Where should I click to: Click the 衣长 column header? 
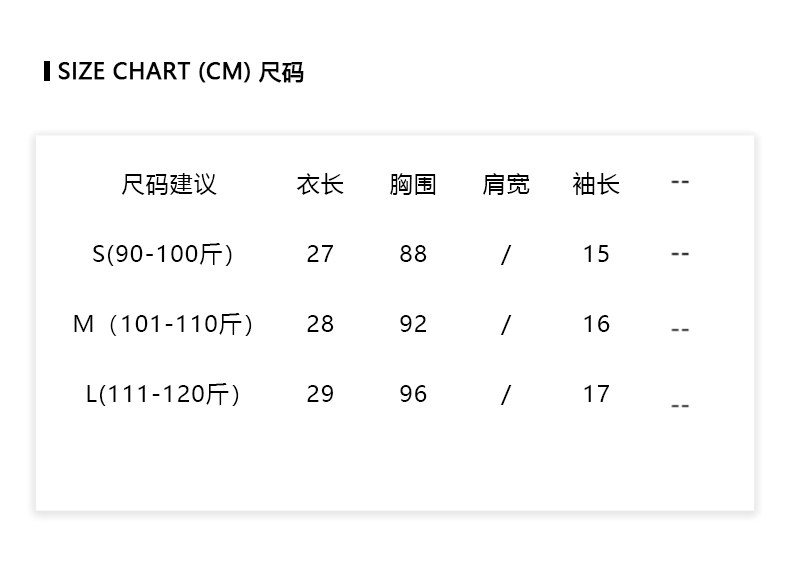pyautogui.click(x=320, y=185)
